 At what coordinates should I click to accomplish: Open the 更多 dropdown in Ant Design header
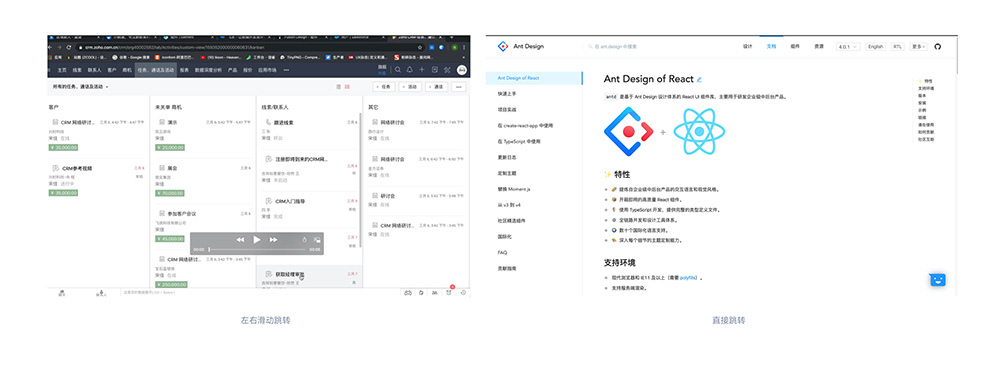click(919, 47)
